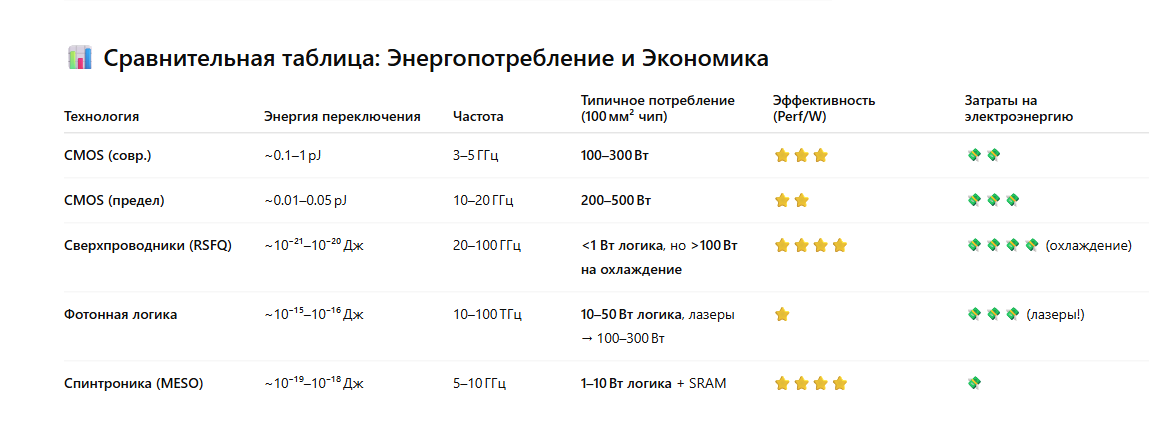The width and height of the screenshot is (1173, 442).
Task: Click the single star in Фотонная логика row
Action: 782,315
